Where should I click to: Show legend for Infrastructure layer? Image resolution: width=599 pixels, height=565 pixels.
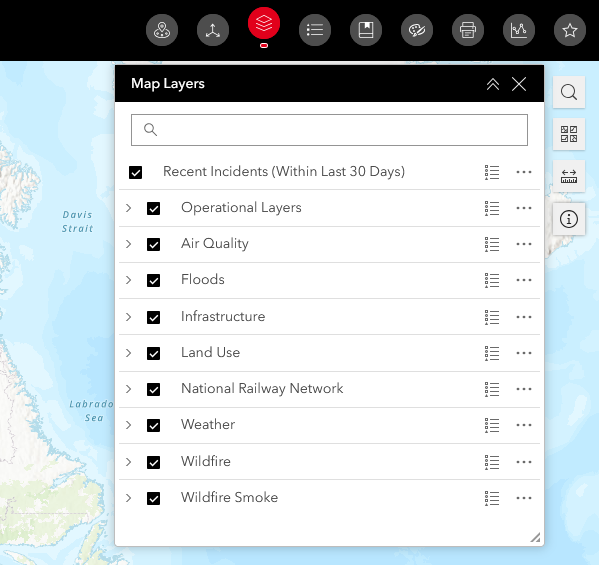[492, 317]
